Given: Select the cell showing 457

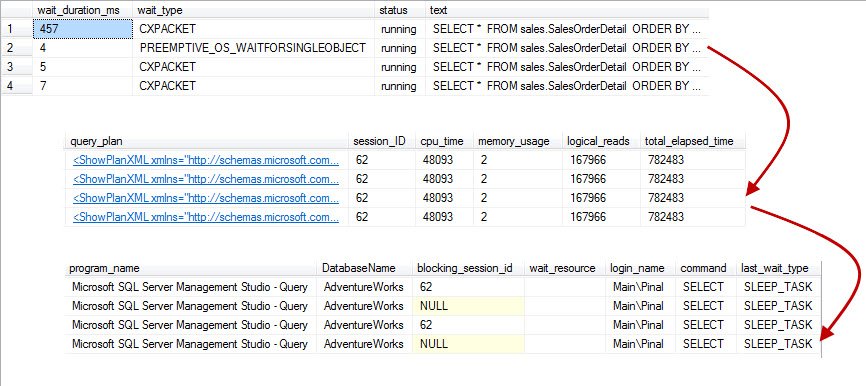Looking at the screenshot, I should 82,29.
